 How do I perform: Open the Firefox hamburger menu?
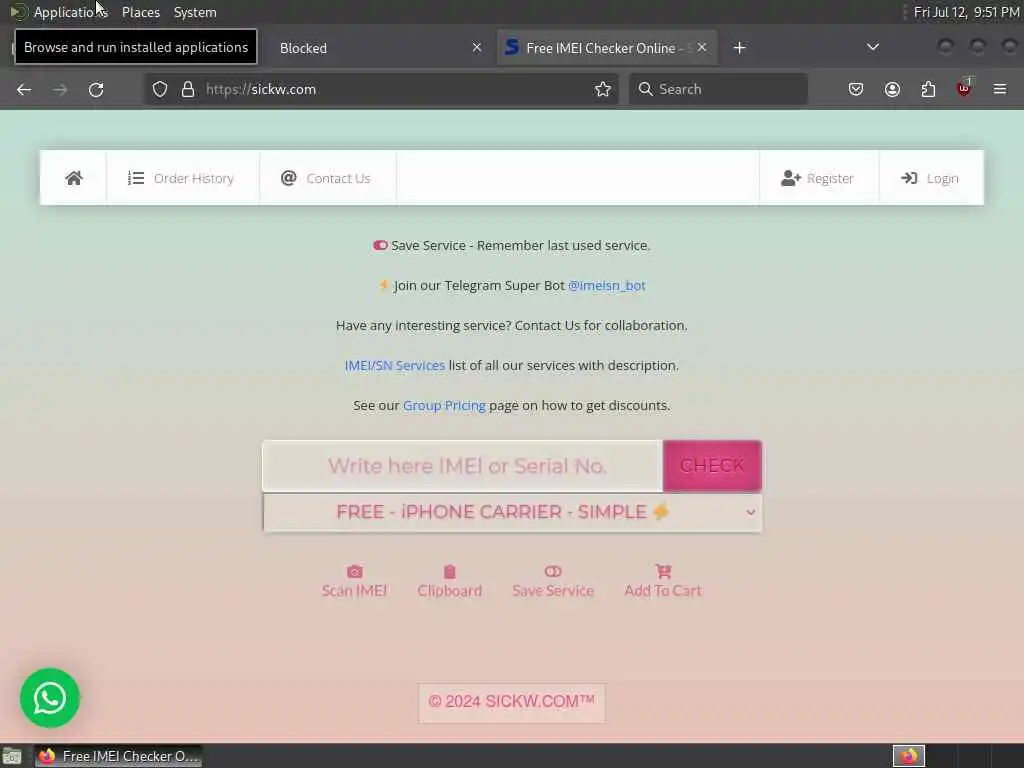coord(1000,89)
